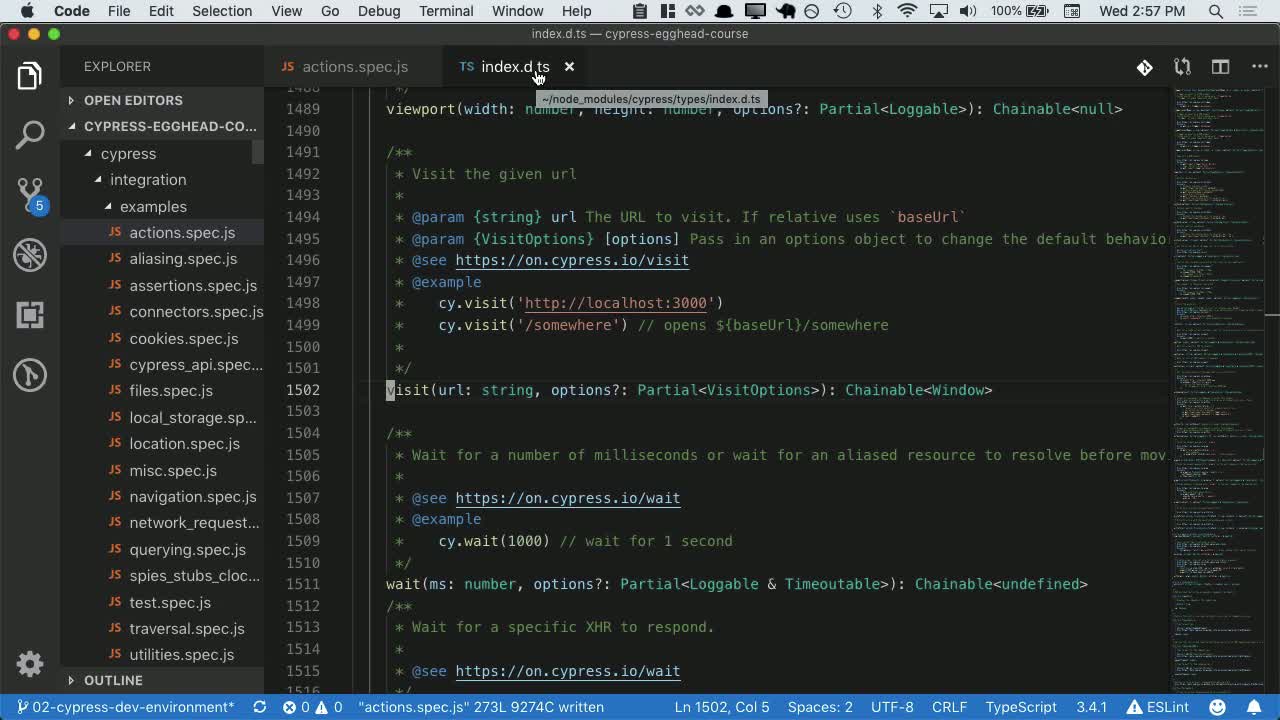Close the index.d.ts tab
The width and height of the screenshot is (1280, 720).
569,67
